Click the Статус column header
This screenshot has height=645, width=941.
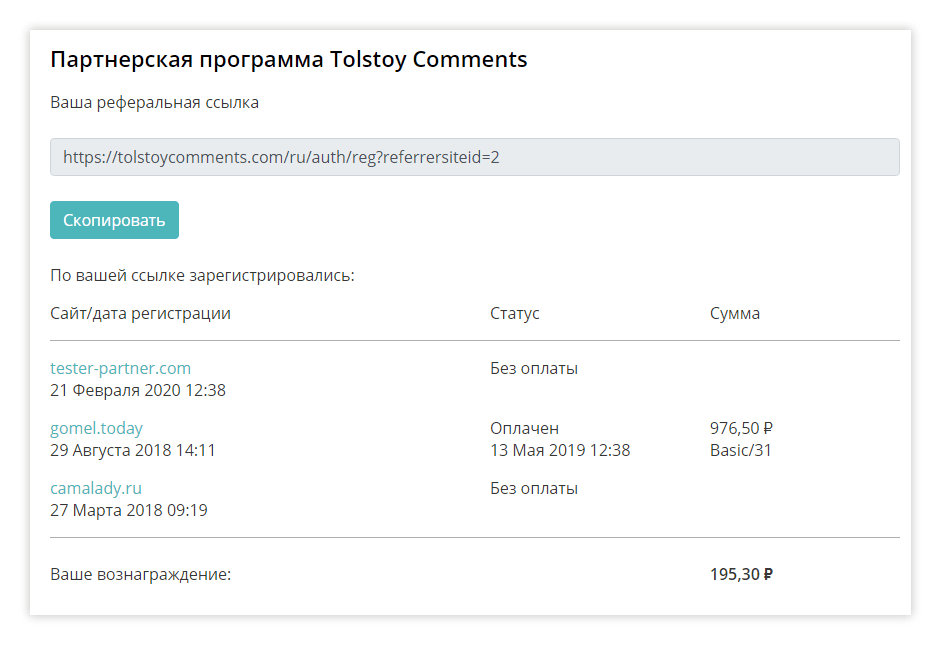[515, 314]
